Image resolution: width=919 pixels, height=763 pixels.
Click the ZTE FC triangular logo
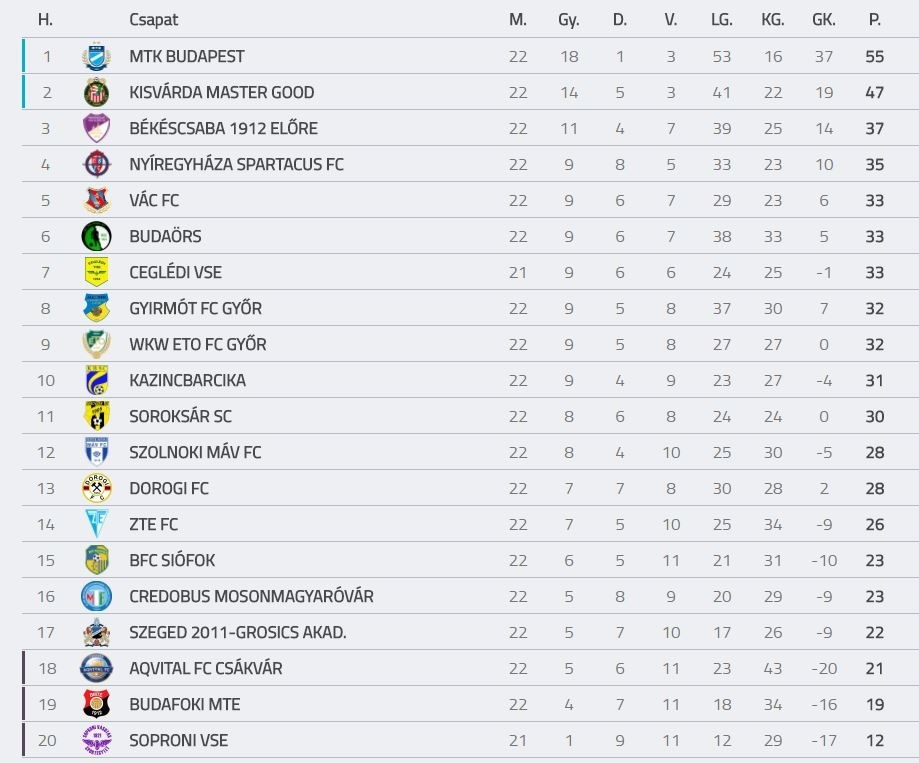pos(96,524)
